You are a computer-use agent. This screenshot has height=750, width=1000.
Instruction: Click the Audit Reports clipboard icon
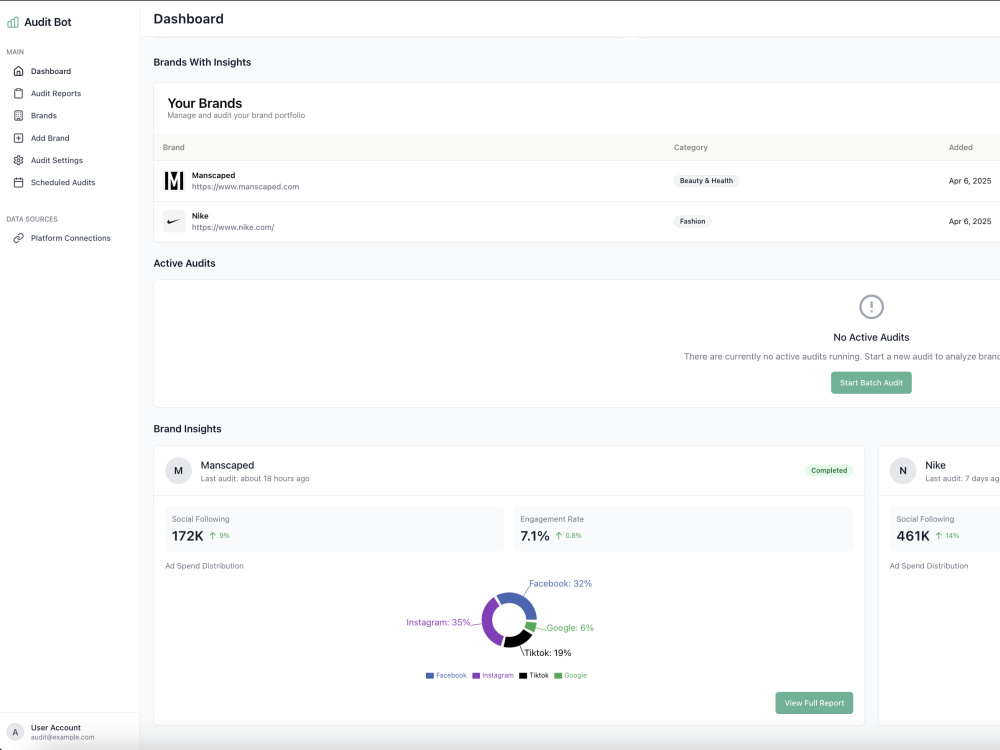(18, 94)
